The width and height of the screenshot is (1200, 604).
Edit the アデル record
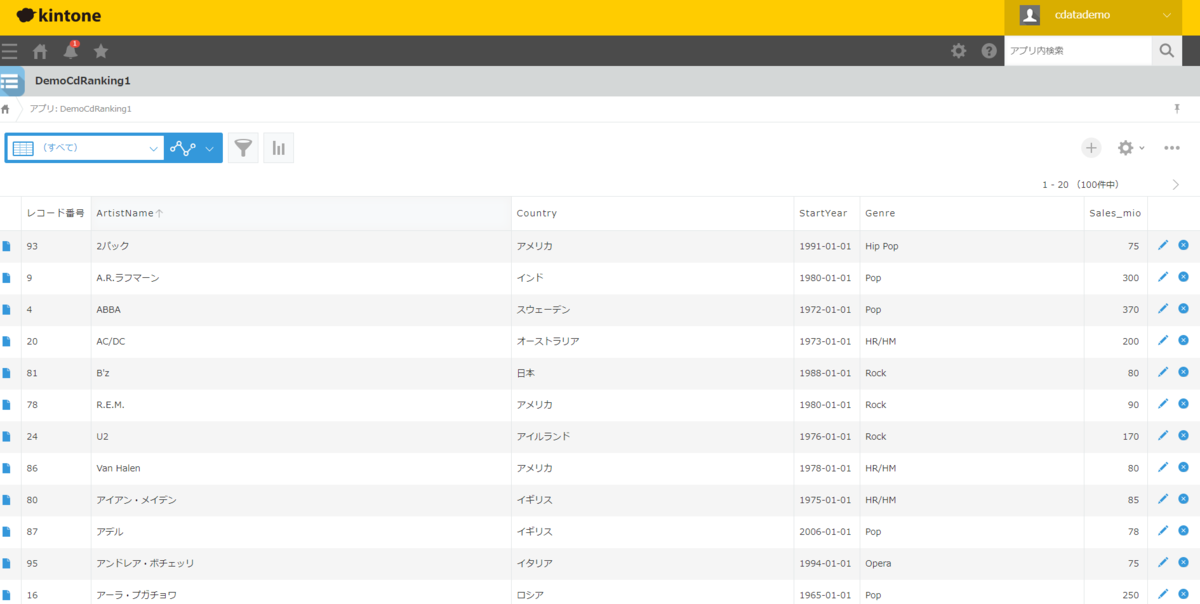(1162, 531)
